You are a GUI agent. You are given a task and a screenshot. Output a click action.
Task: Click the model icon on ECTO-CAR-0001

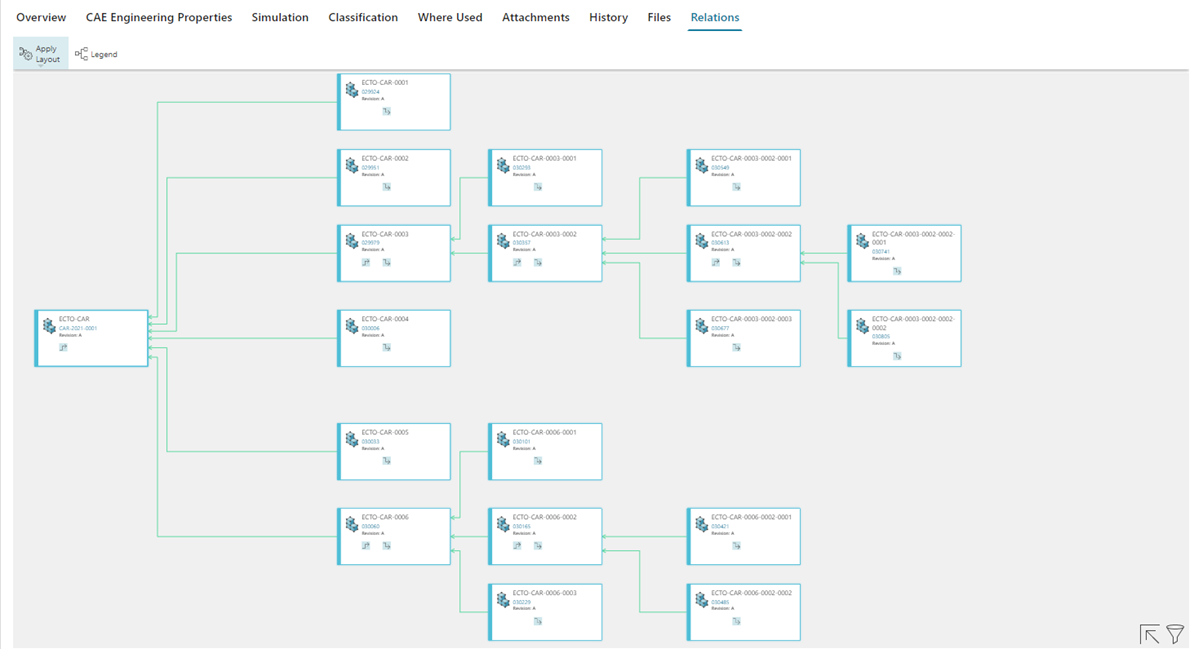click(x=352, y=90)
